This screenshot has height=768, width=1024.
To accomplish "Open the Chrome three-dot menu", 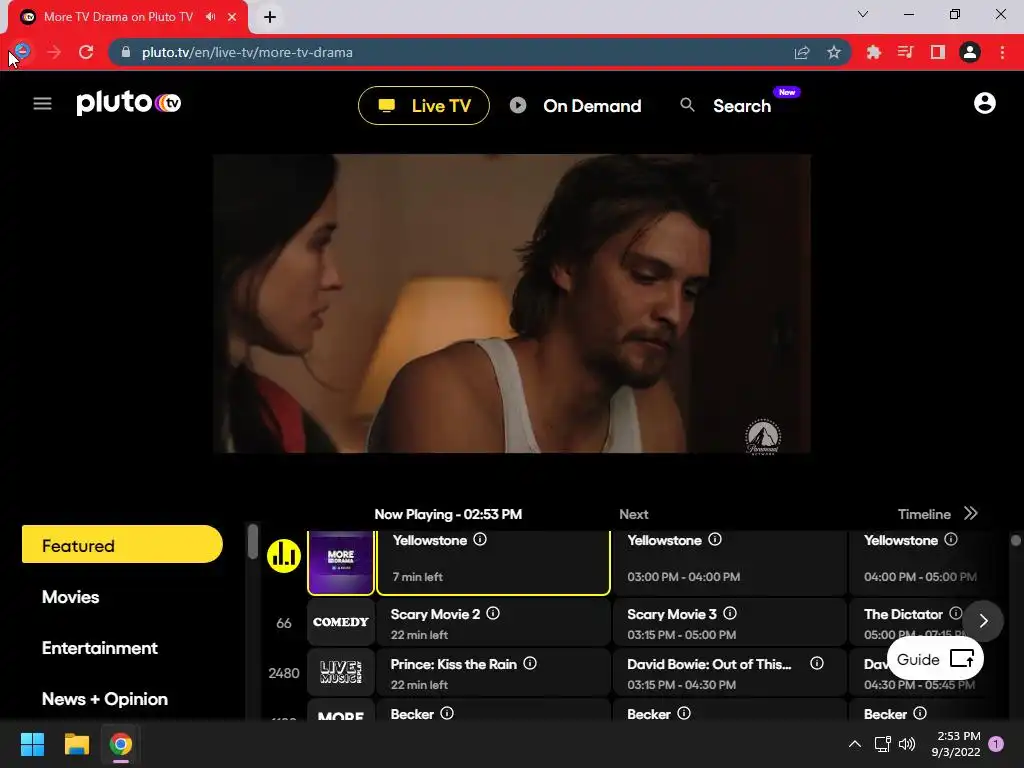I will point(1002,52).
